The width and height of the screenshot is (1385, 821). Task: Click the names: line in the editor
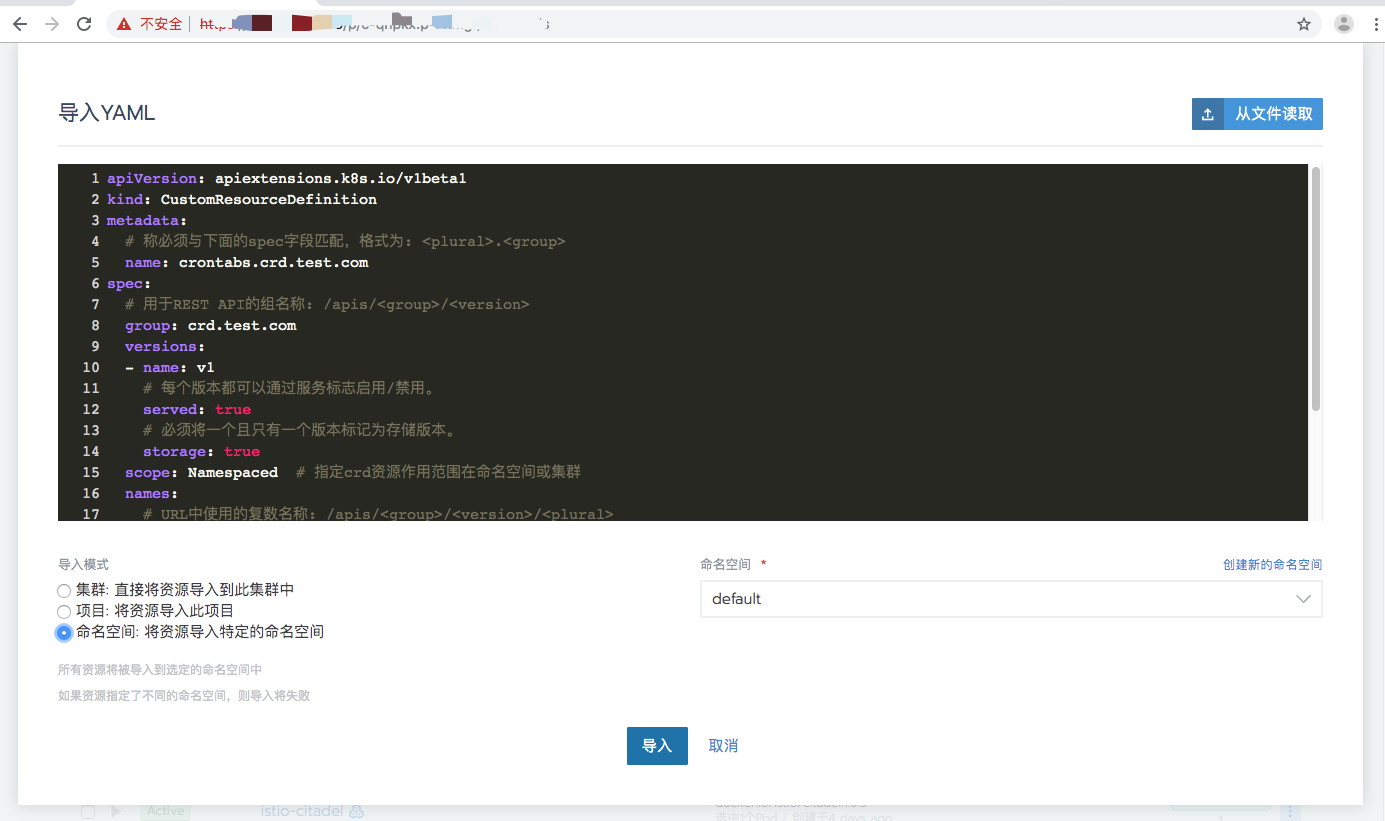[151, 493]
